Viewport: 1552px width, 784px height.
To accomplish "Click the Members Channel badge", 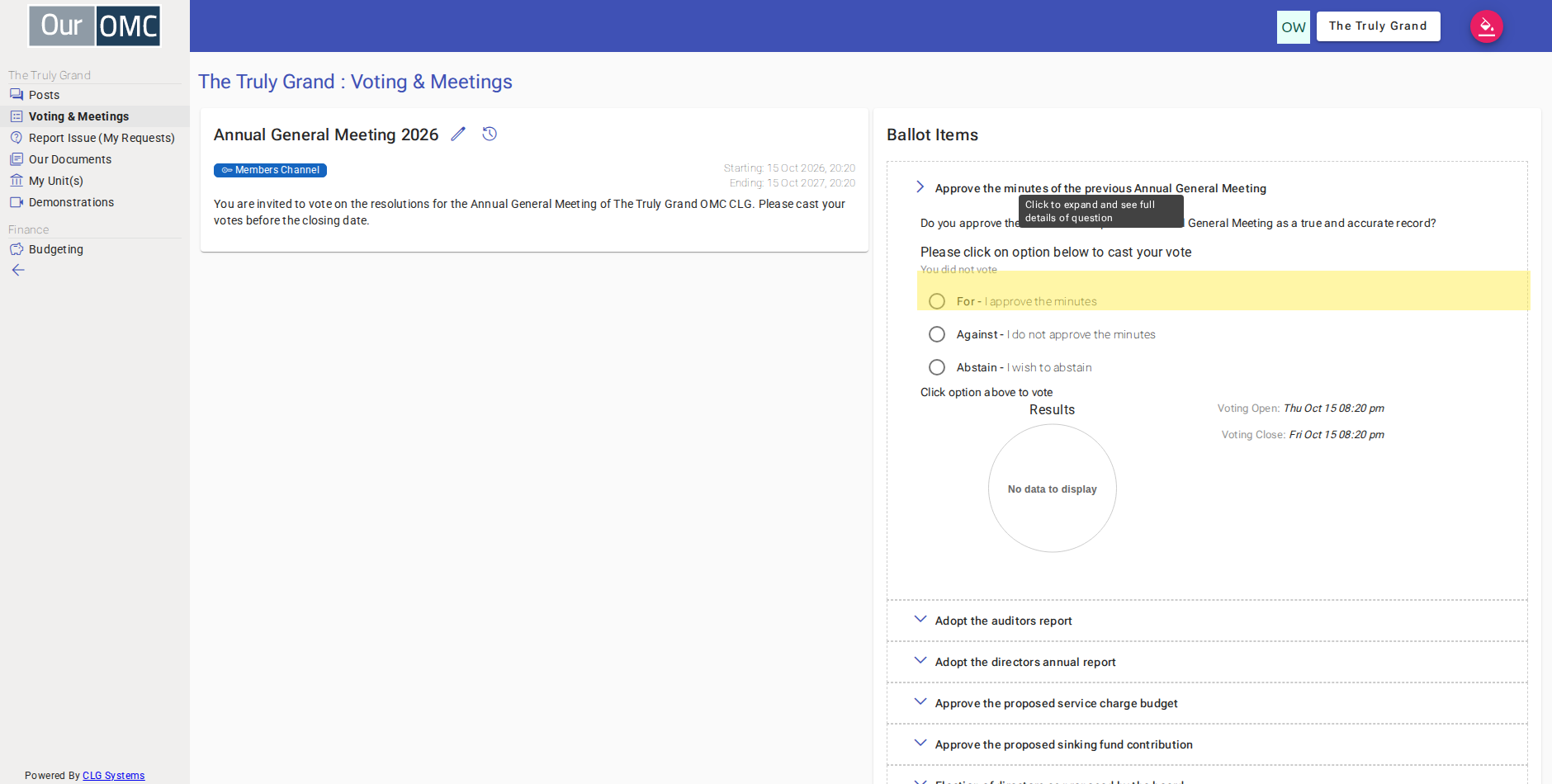I will coord(270,170).
